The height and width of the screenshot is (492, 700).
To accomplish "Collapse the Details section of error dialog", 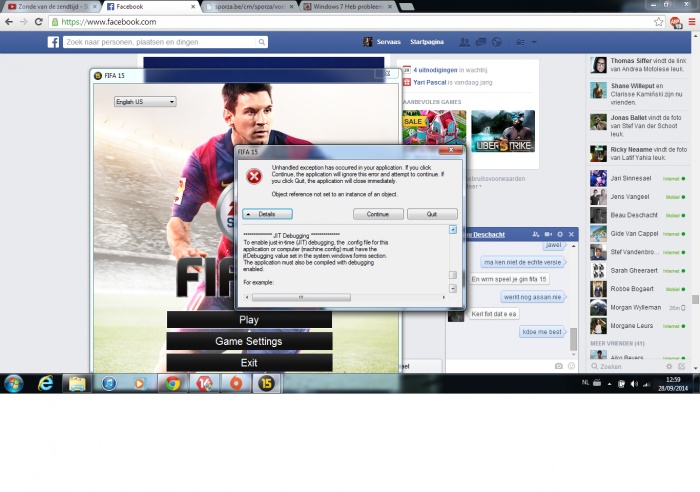I will 267,214.
